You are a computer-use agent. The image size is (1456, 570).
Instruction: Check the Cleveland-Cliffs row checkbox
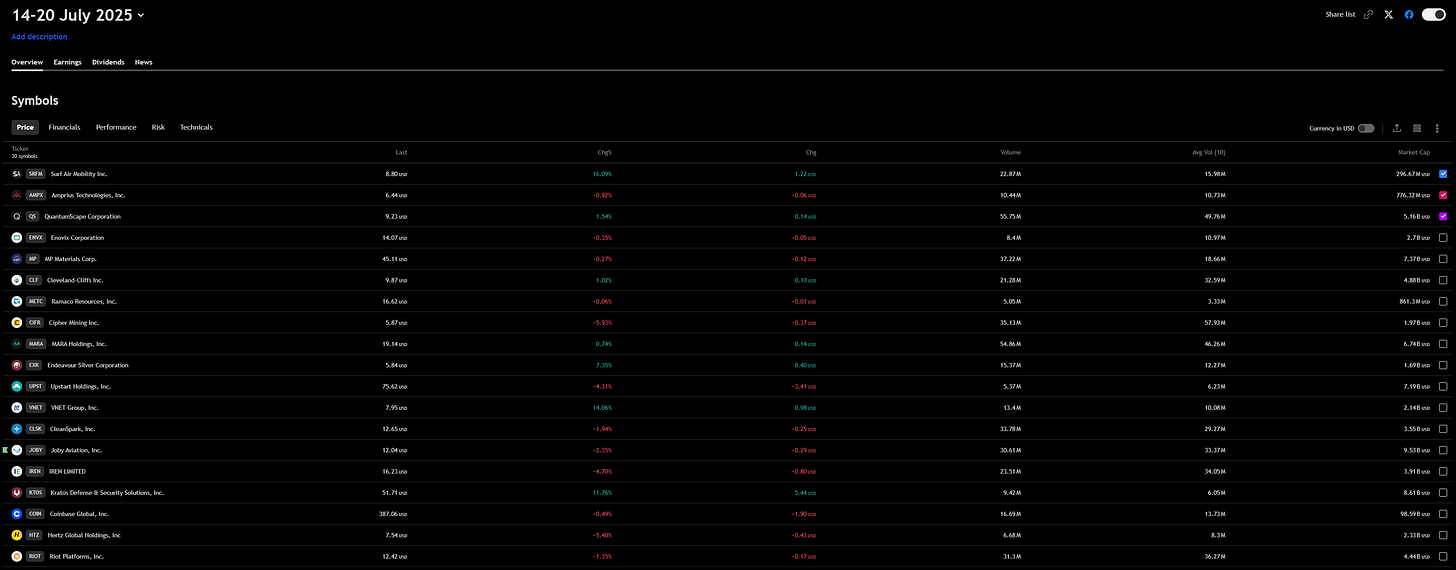[1442, 280]
